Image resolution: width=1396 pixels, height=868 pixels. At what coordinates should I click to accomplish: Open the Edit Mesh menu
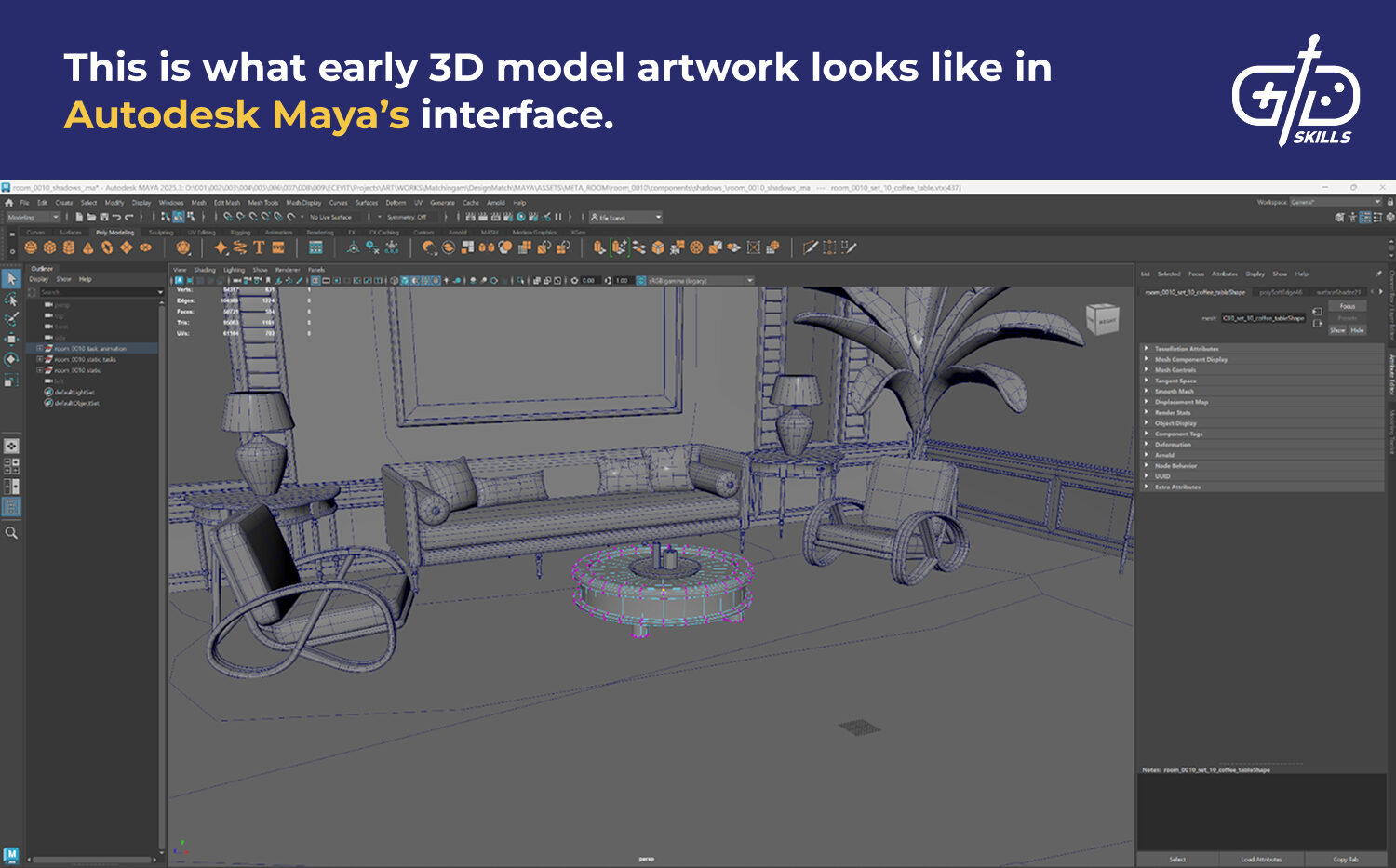227,202
